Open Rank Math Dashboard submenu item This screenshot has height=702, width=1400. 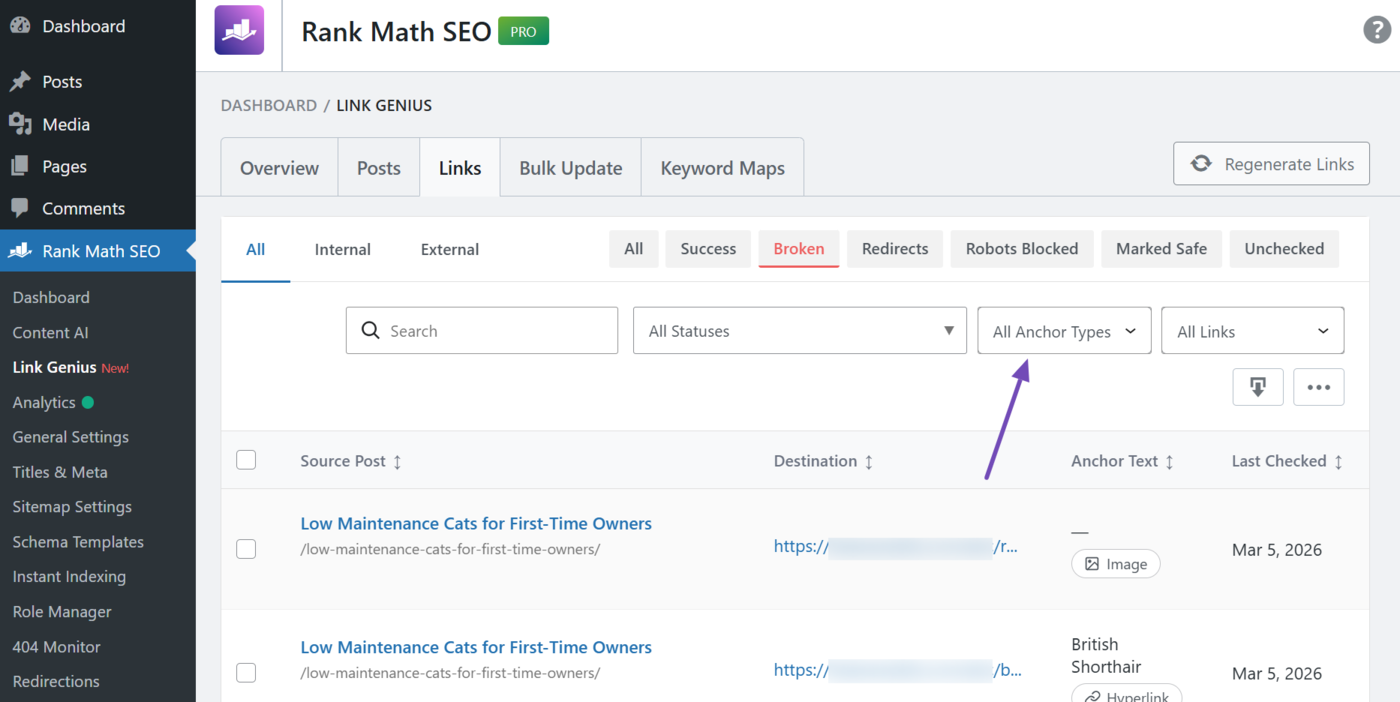pyautogui.click(x=51, y=297)
